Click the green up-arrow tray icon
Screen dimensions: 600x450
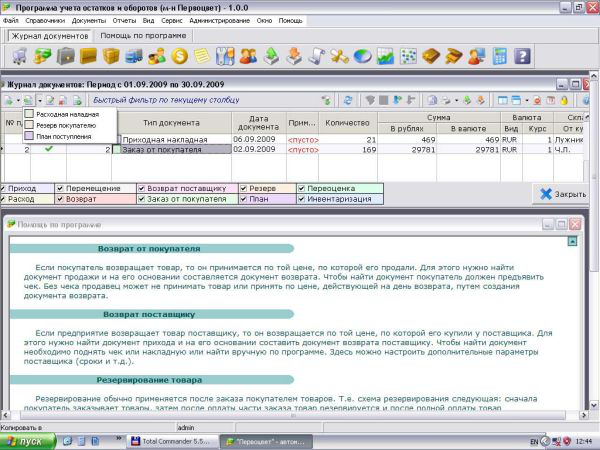[x=271, y=56]
